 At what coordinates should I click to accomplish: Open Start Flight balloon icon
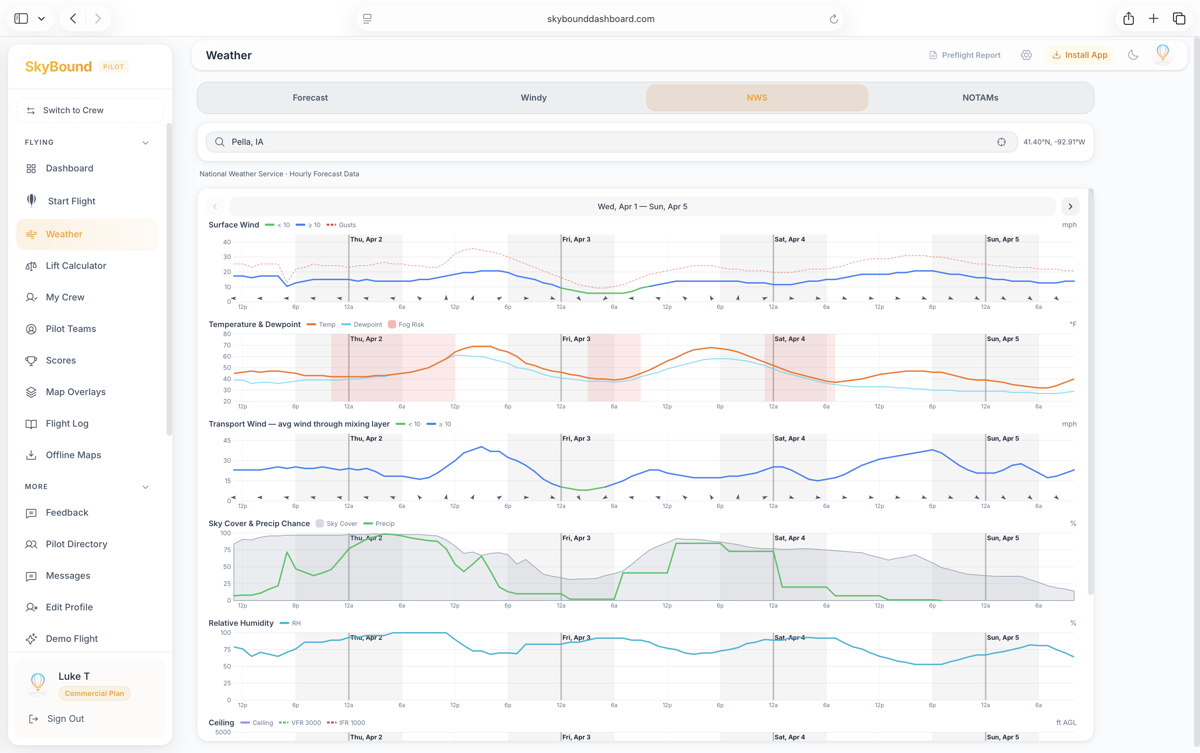[x=31, y=201]
